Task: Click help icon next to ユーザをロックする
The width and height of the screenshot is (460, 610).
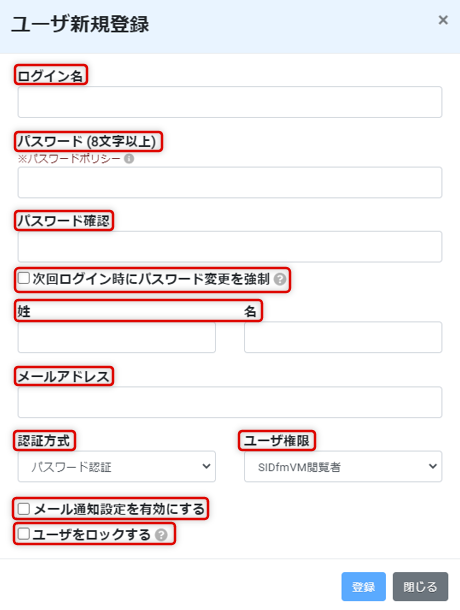Action: [161, 535]
